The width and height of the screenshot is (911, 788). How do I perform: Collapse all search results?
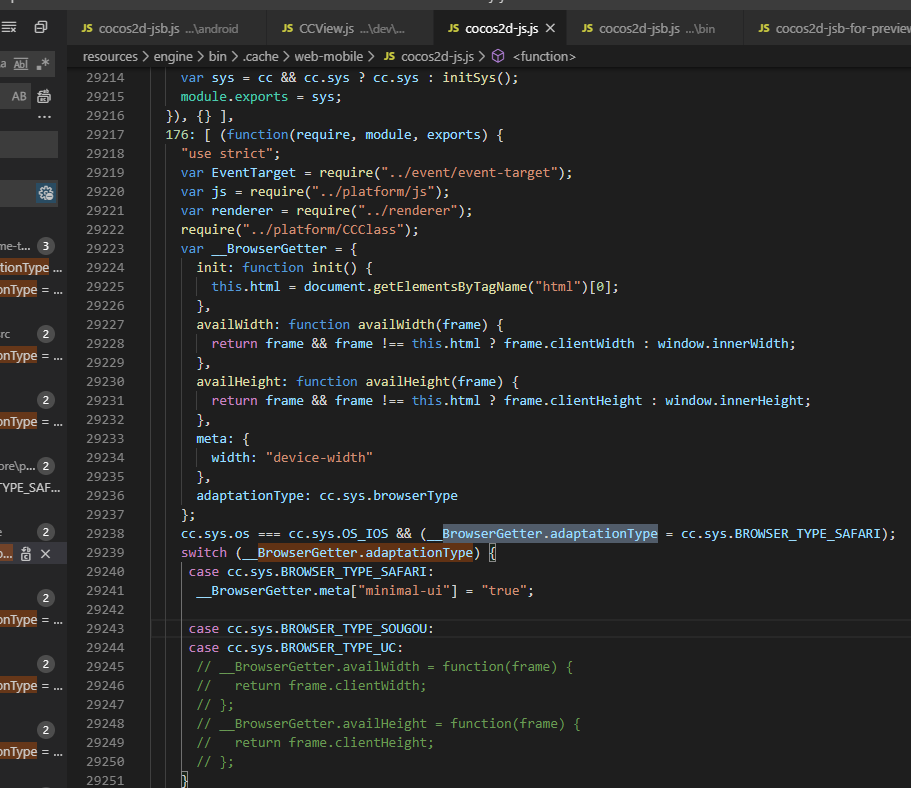pos(41,28)
